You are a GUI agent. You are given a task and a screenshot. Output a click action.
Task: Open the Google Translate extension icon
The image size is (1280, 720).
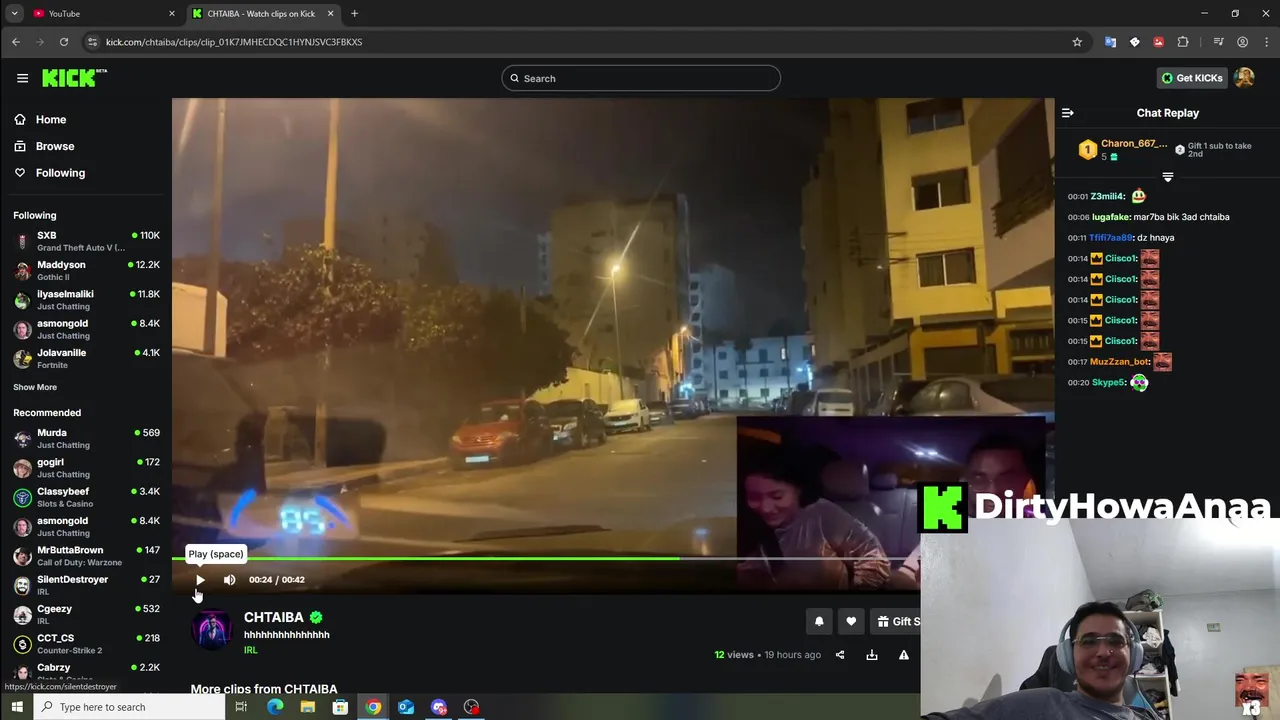click(1110, 42)
